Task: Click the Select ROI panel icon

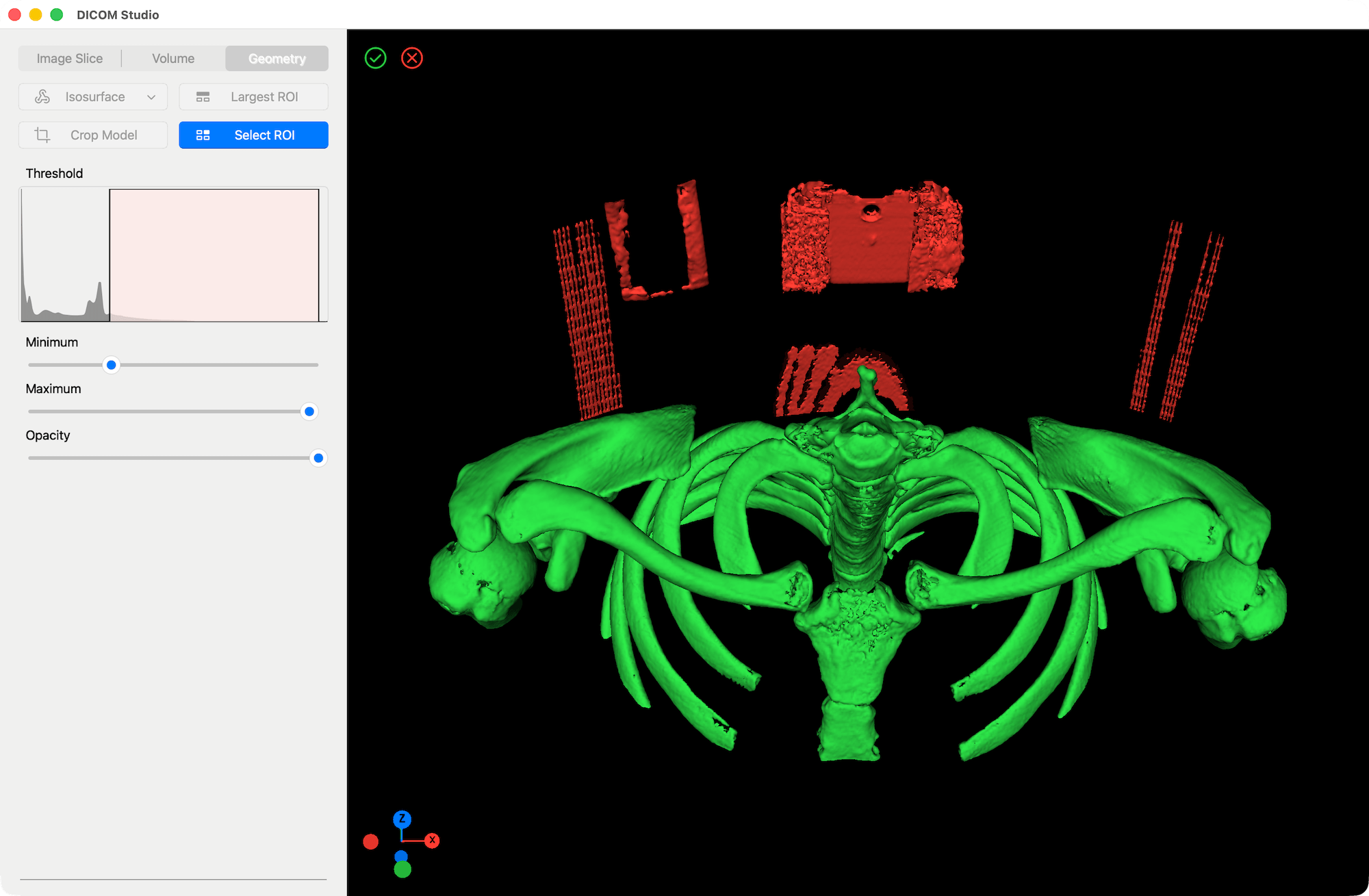Action: pos(203,135)
